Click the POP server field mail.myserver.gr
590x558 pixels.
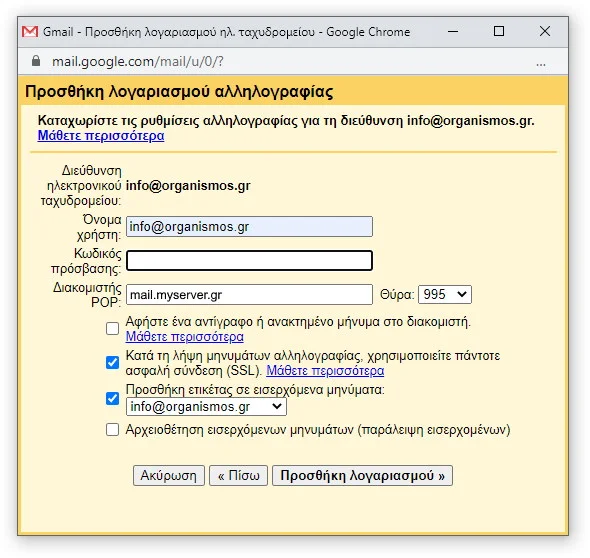tap(249, 294)
